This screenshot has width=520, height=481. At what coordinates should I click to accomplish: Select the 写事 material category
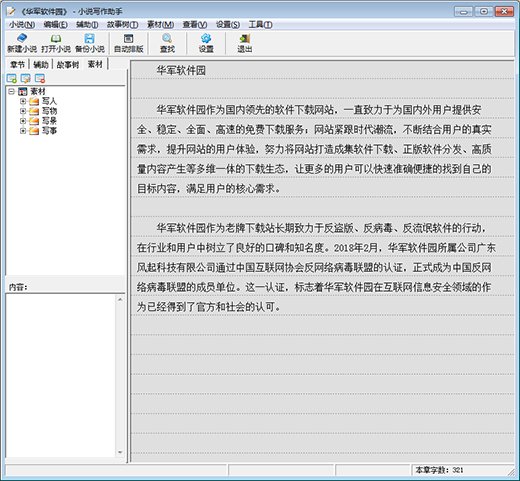coord(49,131)
